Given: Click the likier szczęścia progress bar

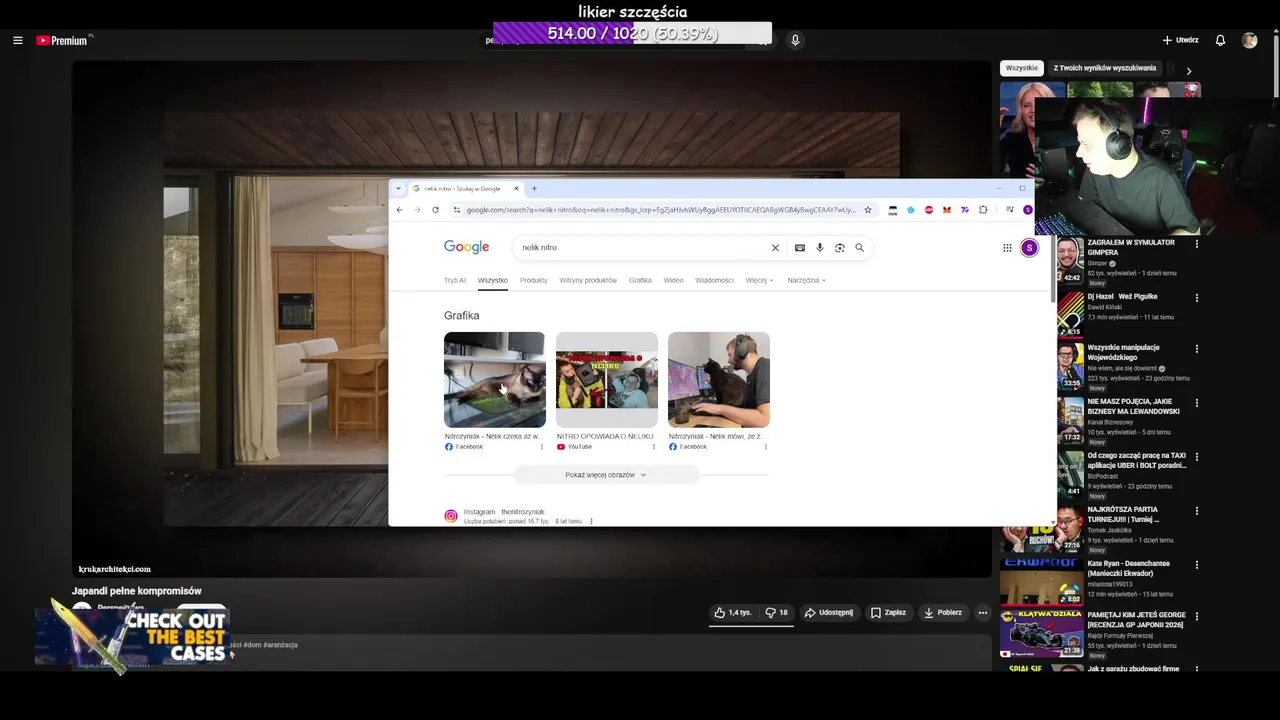Looking at the screenshot, I should pos(633,33).
